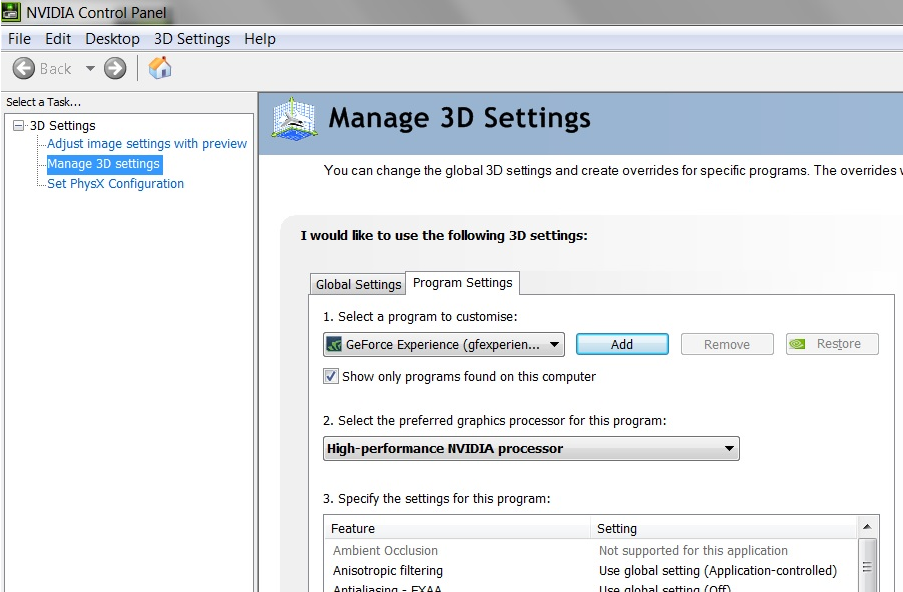Image resolution: width=903 pixels, height=592 pixels.
Task: Click the Setting column header
Action: tap(724, 528)
